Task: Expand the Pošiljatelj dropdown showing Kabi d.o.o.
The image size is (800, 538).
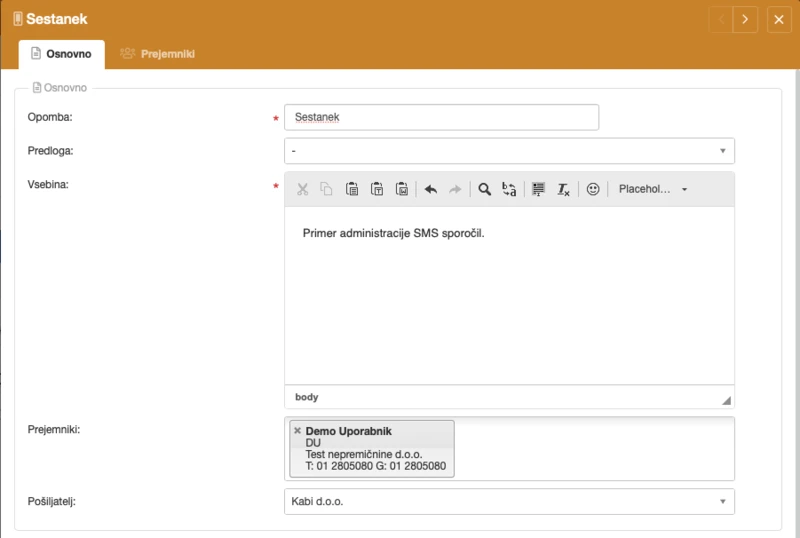Action: pos(509,501)
